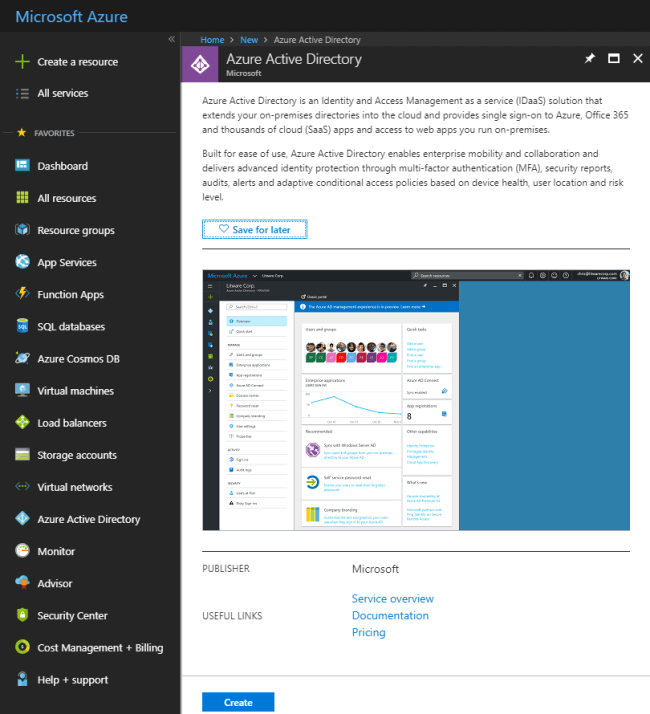Close the Azure Active Directory blade
Screen dimensions: 650x714
(x=638, y=58)
